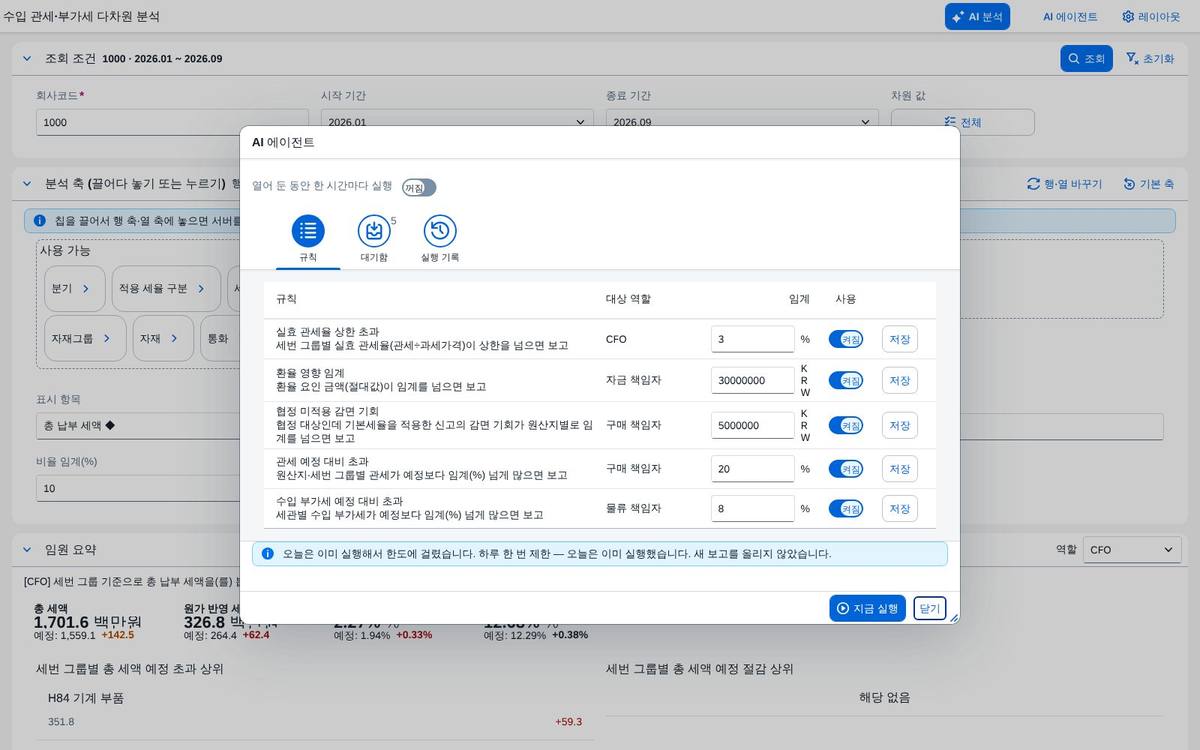Save the 협정 미적용 감면 기회 rule
Image resolution: width=1200 pixels, height=750 pixels.
(900, 425)
